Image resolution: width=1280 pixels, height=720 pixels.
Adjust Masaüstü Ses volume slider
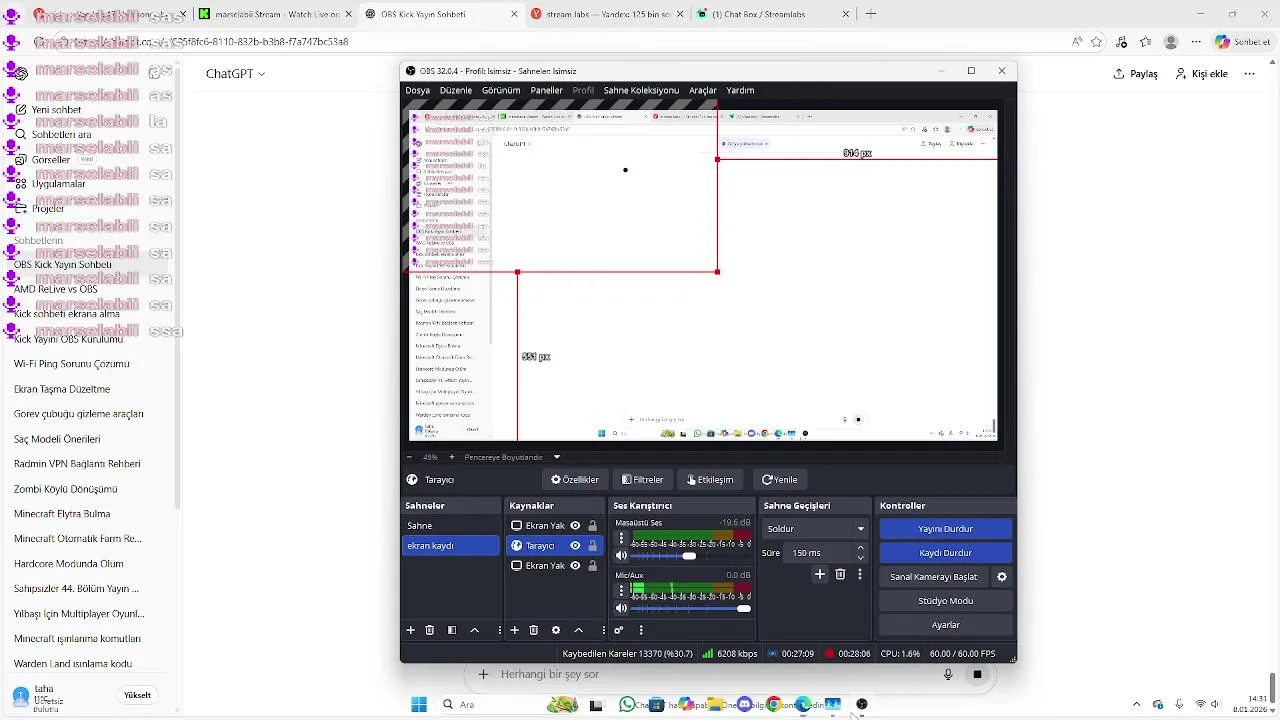(690, 556)
